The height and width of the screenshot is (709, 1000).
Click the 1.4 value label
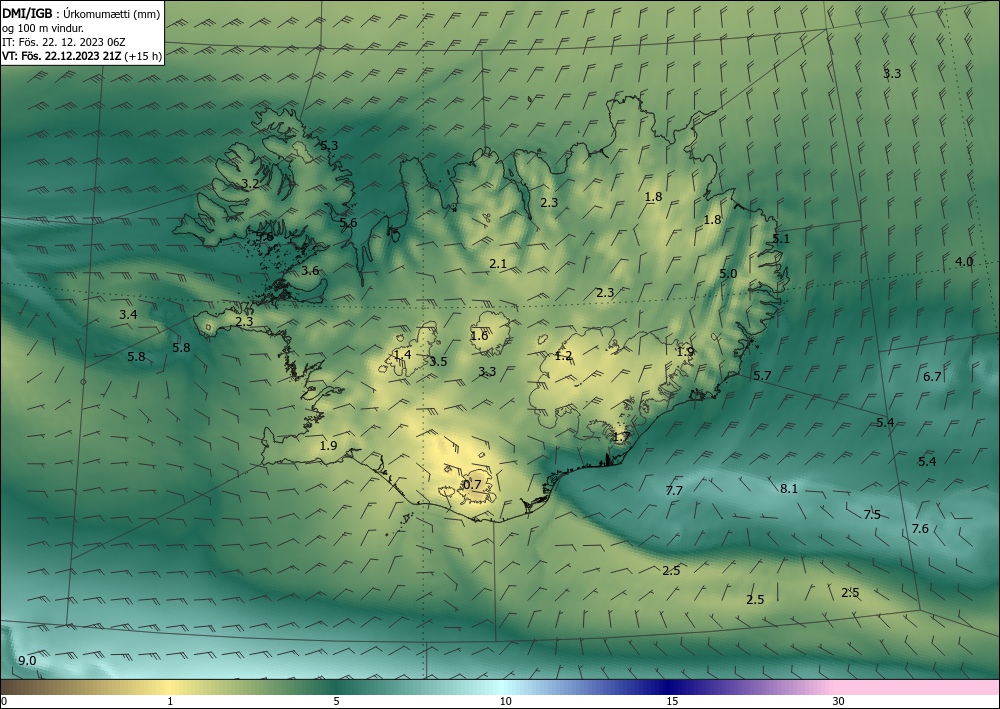(x=402, y=354)
